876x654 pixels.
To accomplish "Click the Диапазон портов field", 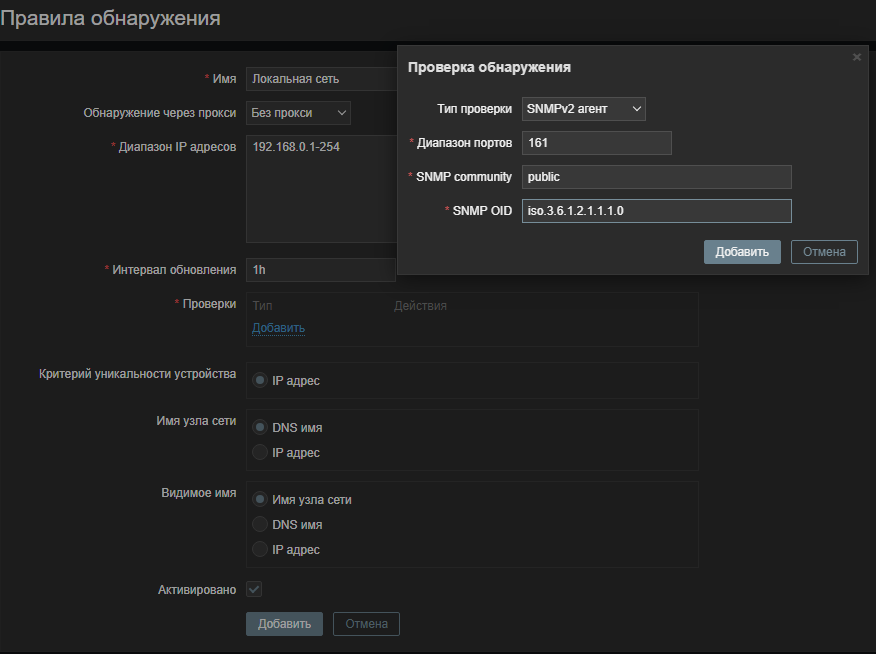I will (x=596, y=143).
